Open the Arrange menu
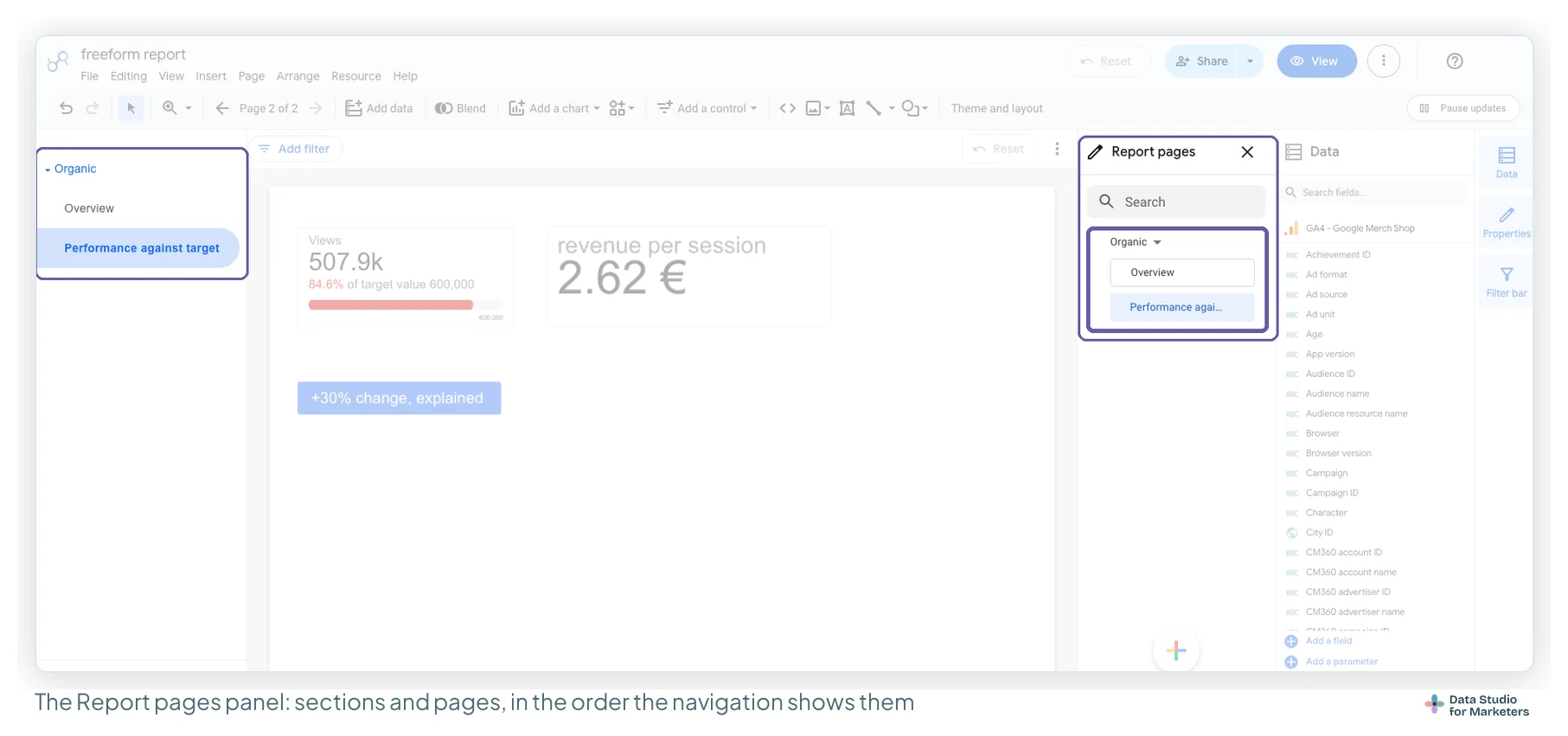Viewport: 1568px width, 736px height. coord(298,76)
